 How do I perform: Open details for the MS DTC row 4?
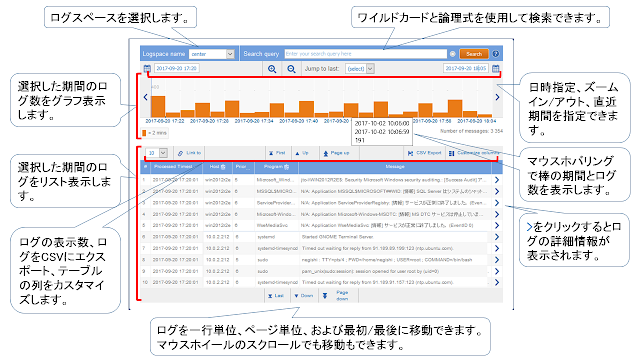tap(497, 214)
